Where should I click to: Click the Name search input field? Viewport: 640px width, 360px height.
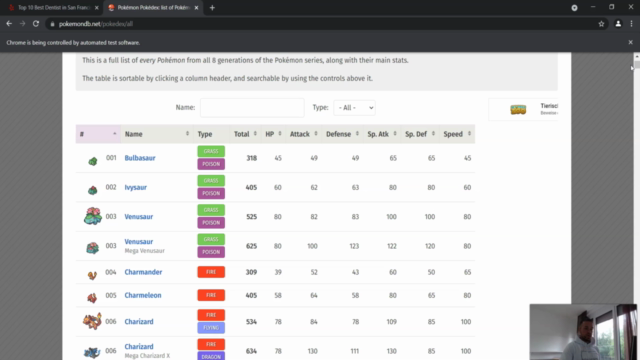click(x=252, y=108)
